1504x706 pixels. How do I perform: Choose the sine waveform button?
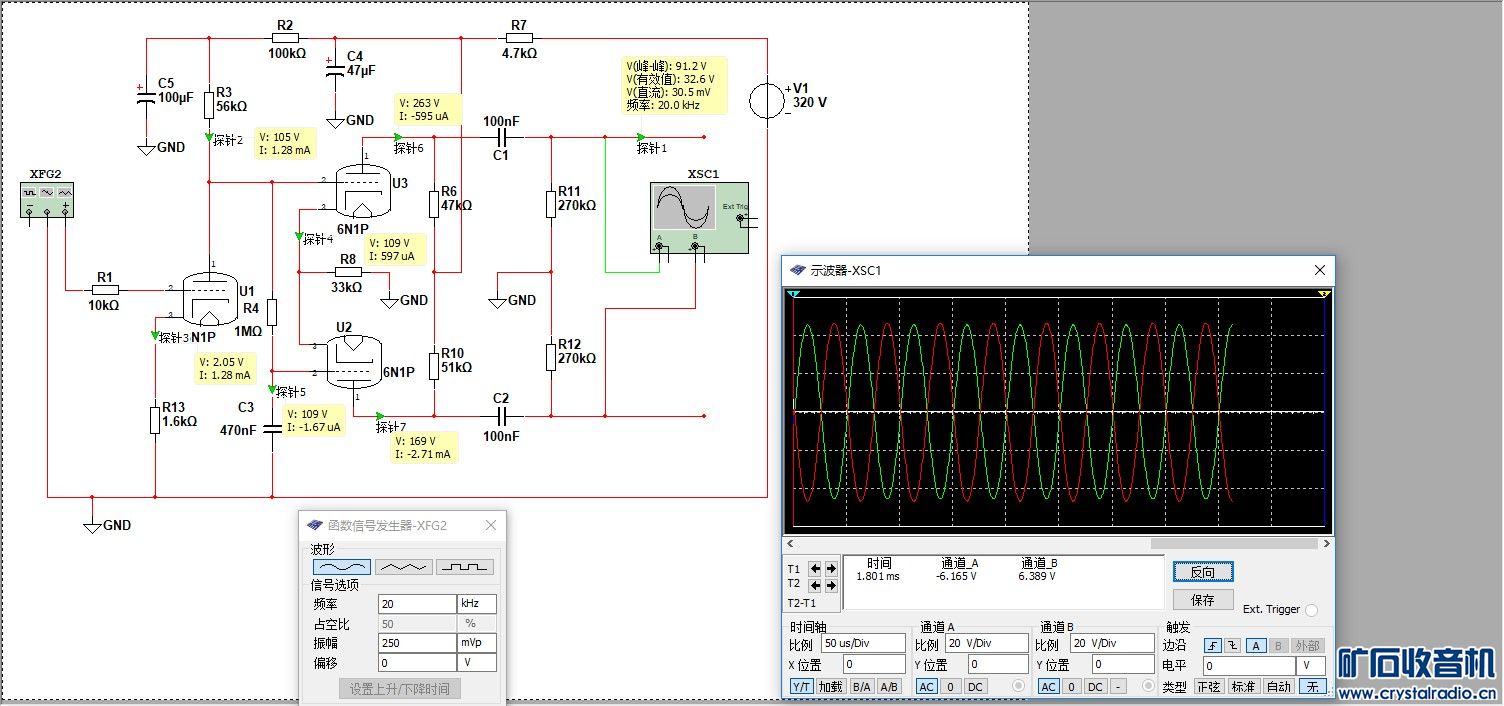[x=342, y=567]
